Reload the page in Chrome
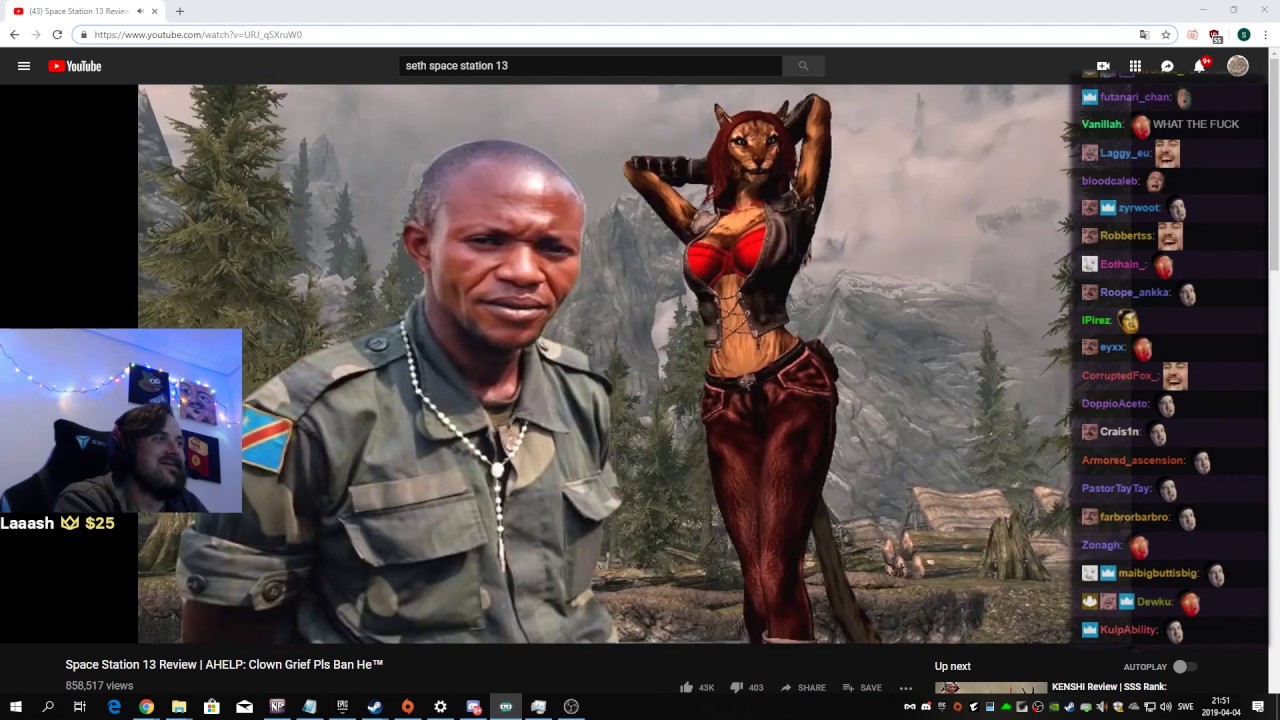 (x=57, y=35)
